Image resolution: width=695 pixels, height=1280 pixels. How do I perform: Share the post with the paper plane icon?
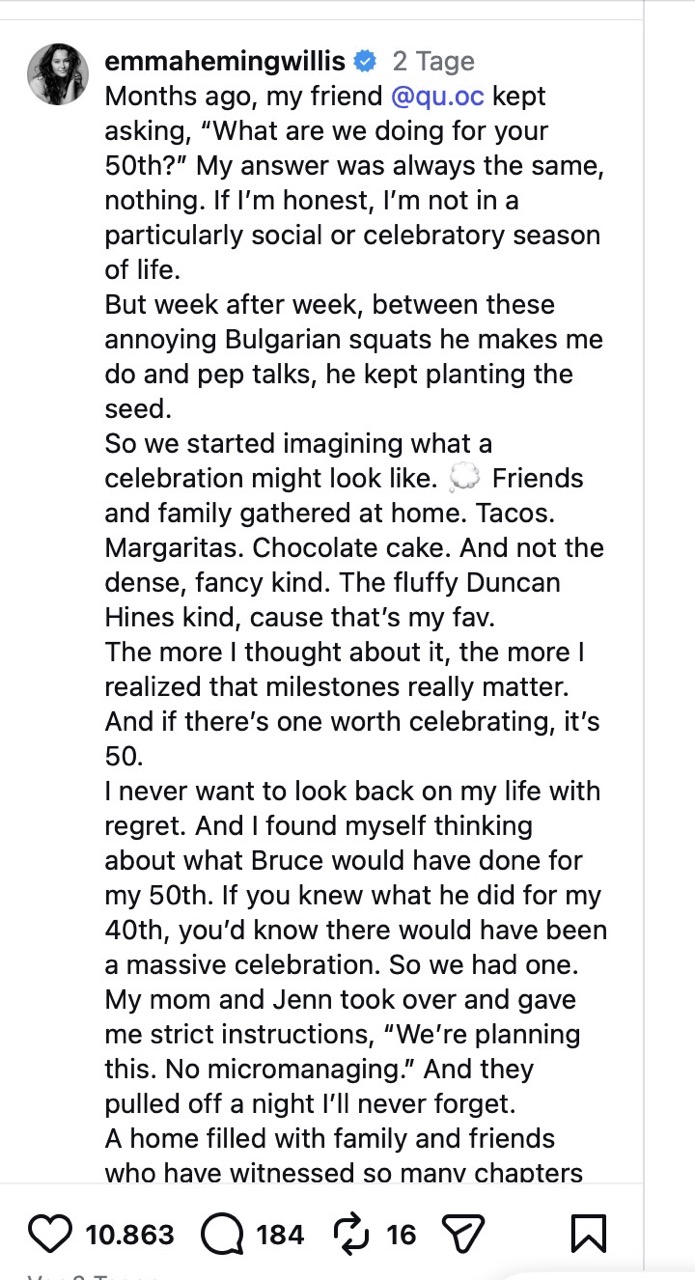point(465,1235)
